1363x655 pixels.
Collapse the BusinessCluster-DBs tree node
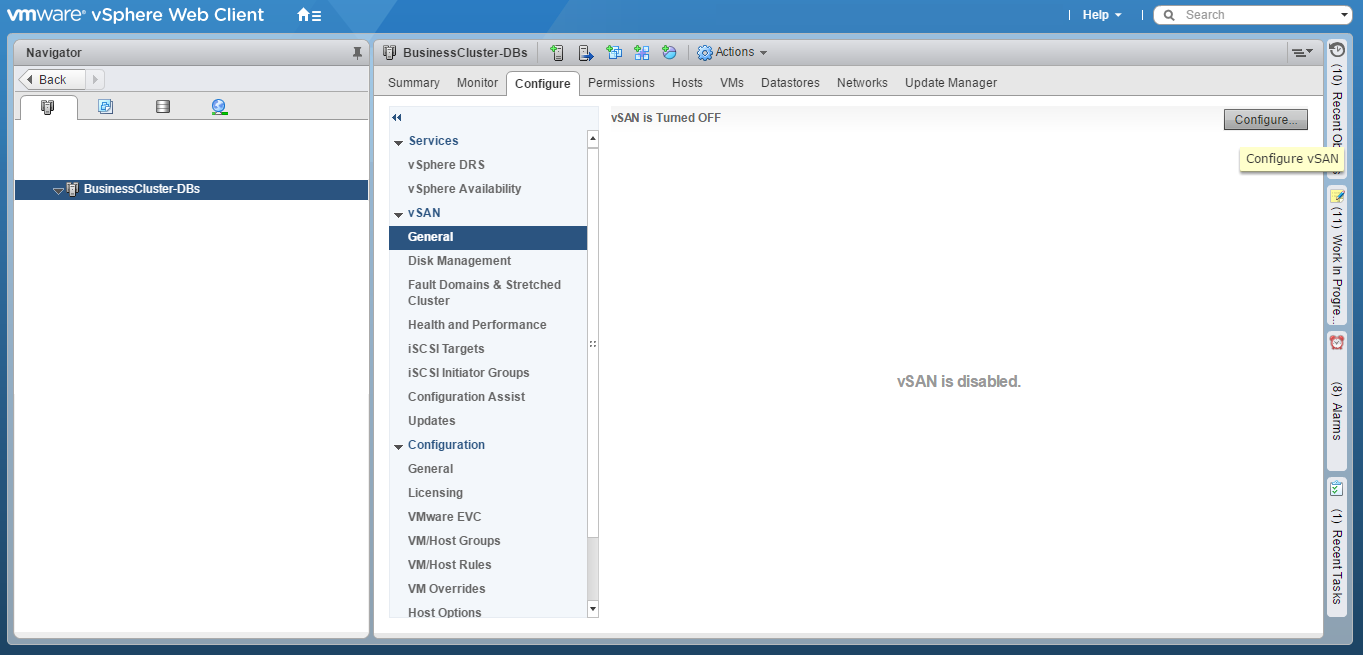58,190
